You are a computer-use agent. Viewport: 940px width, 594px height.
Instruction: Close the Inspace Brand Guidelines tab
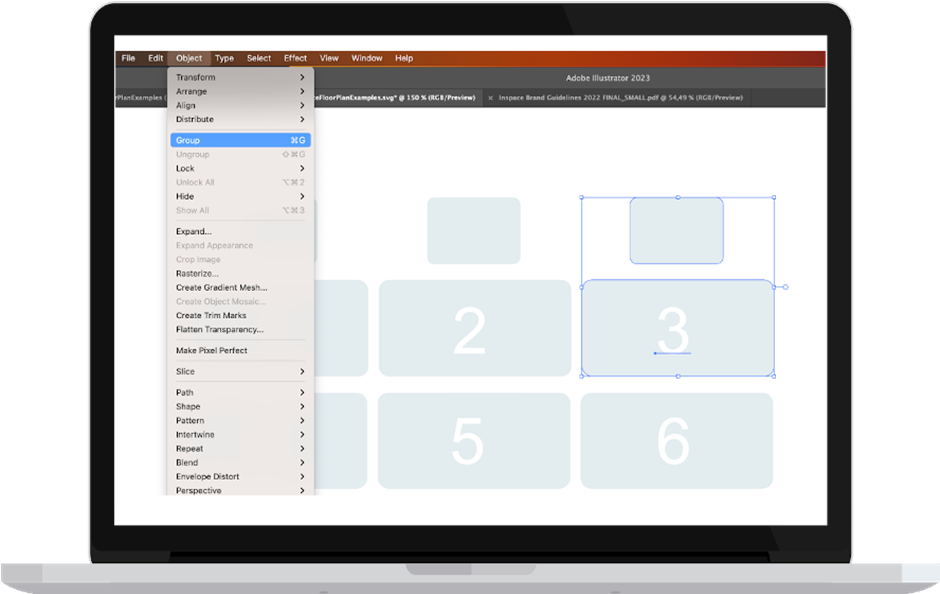point(490,98)
